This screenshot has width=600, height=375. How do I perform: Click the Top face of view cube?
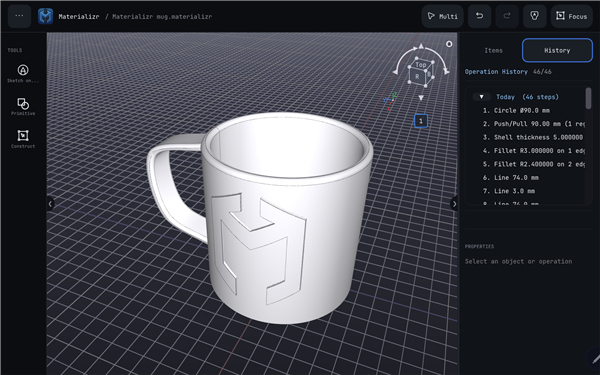pos(421,65)
